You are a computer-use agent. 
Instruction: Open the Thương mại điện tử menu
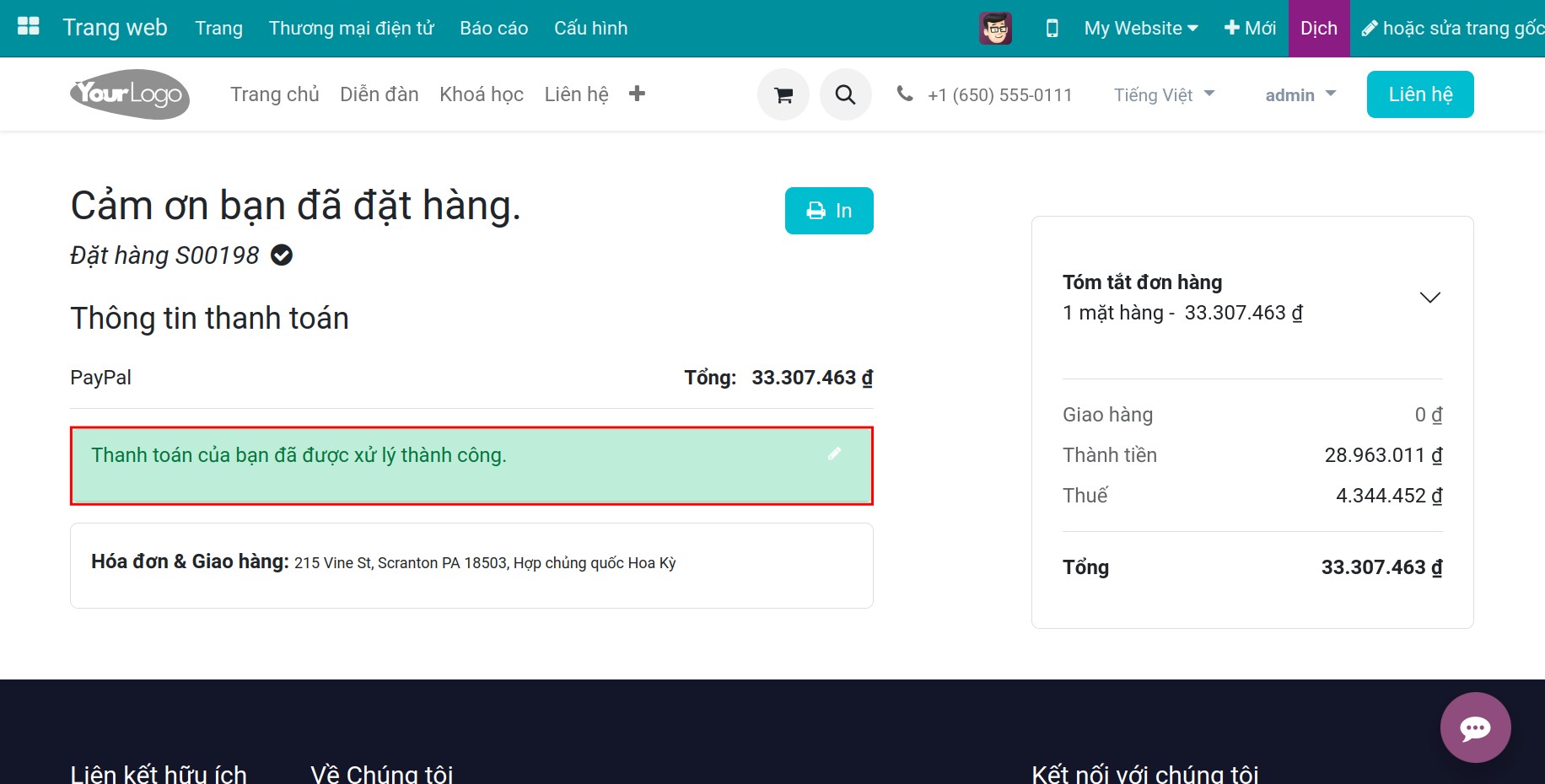pyautogui.click(x=351, y=29)
